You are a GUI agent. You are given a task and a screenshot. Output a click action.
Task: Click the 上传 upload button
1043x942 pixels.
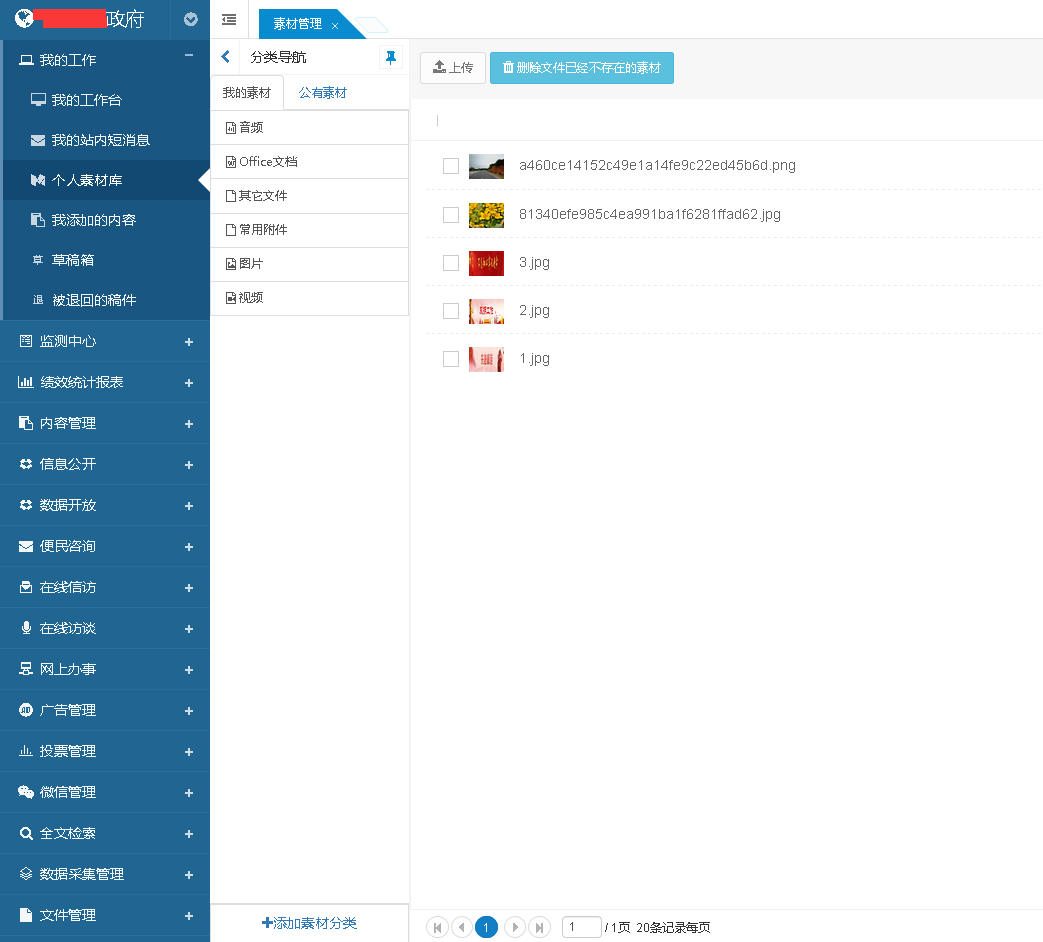coord(453,68)
